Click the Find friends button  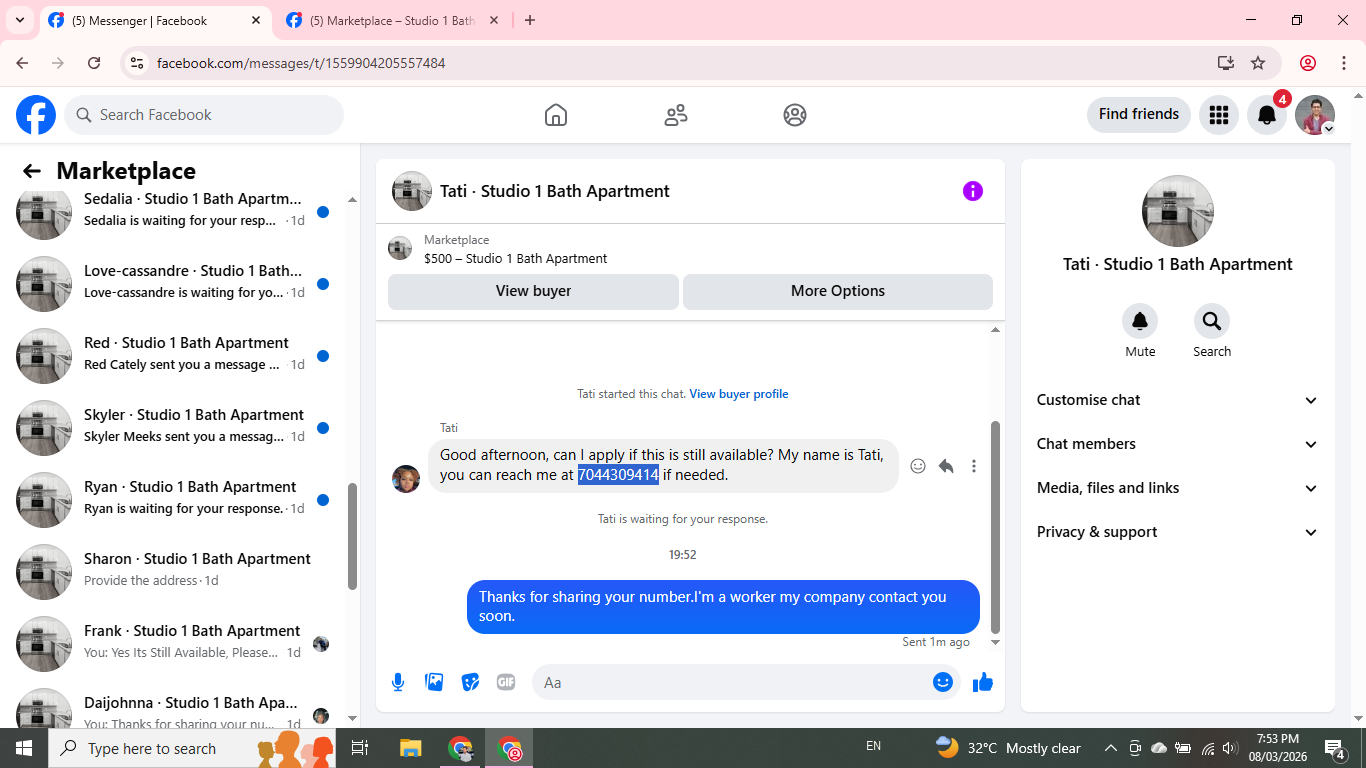[x=1139, y=114]
